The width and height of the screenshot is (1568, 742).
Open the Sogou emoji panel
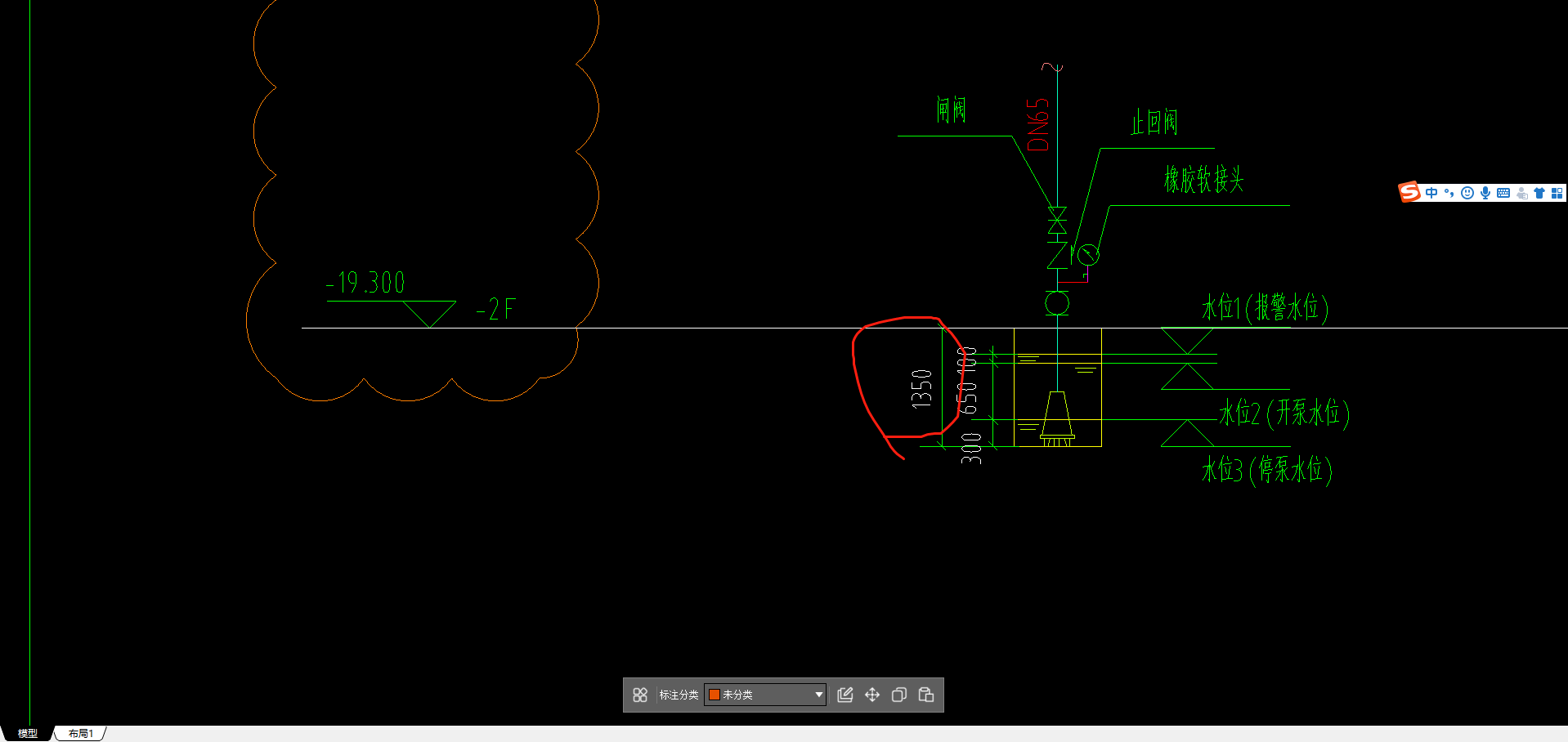click(x=1467, y=193)
